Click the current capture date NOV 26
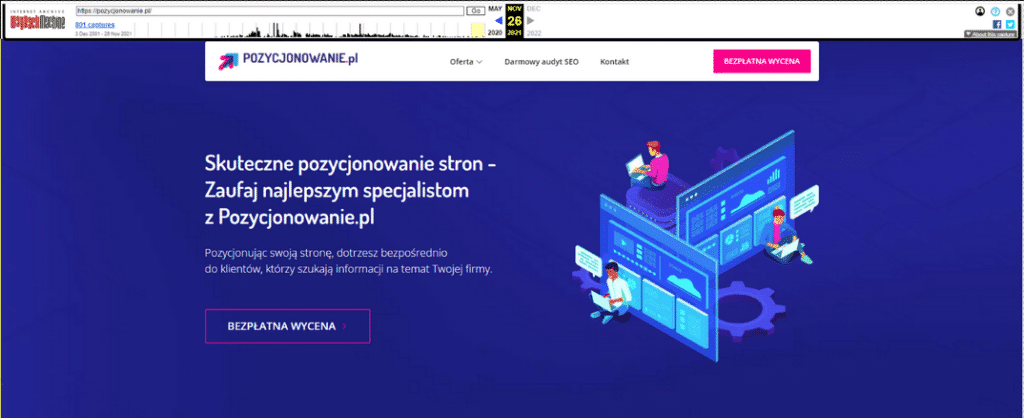The image size is (1024, 418). coord(515,19)
